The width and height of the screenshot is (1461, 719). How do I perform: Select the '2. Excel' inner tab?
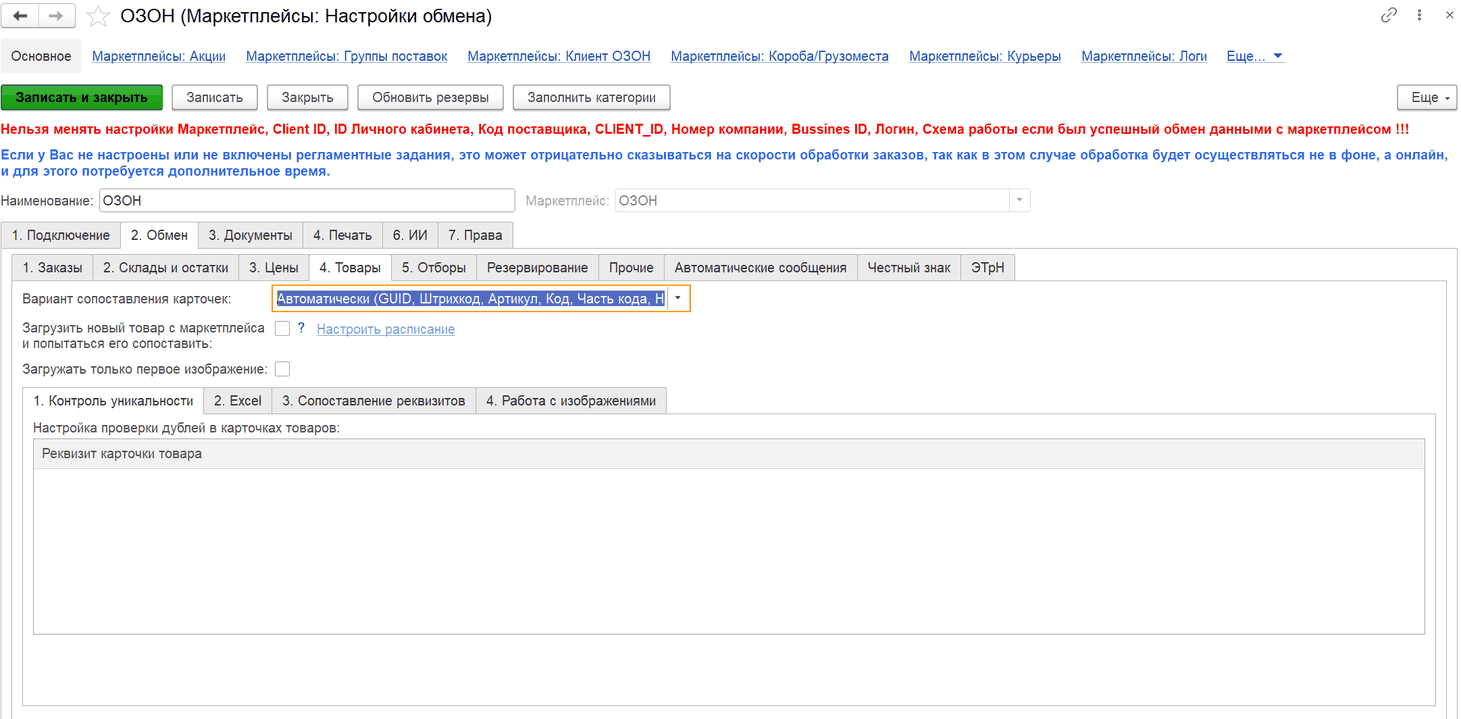pos(238,400)
